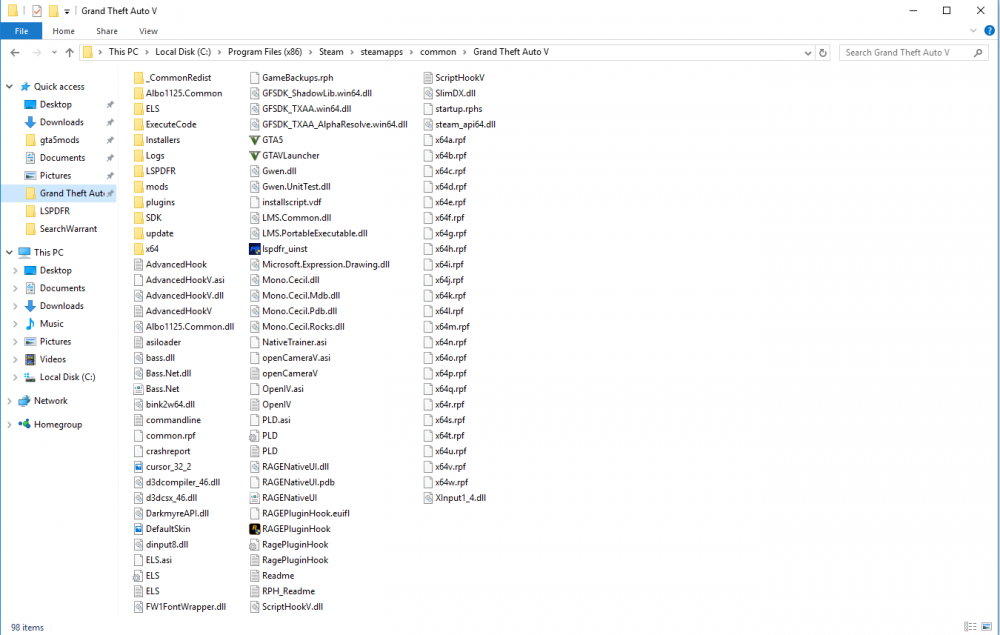Go back with the Back arrow button
1000x635 pixels.
[15, 52]
